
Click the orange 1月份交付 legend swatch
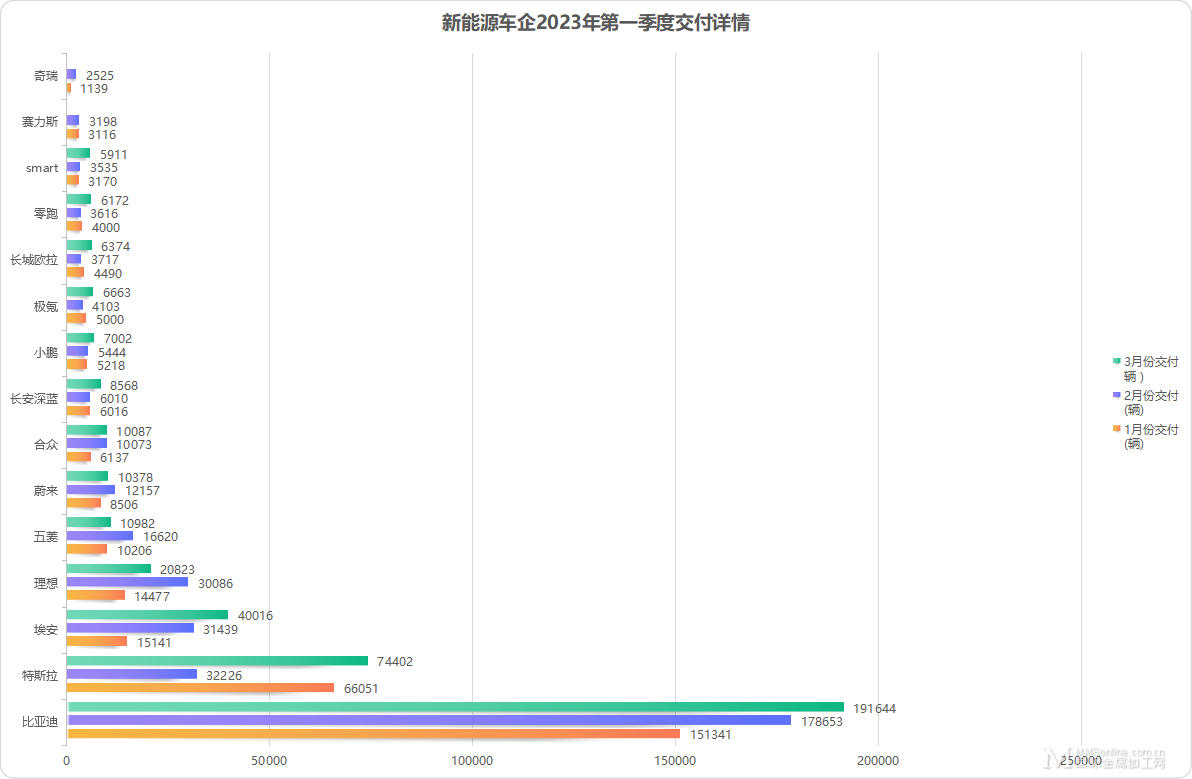pos(1117,429)
